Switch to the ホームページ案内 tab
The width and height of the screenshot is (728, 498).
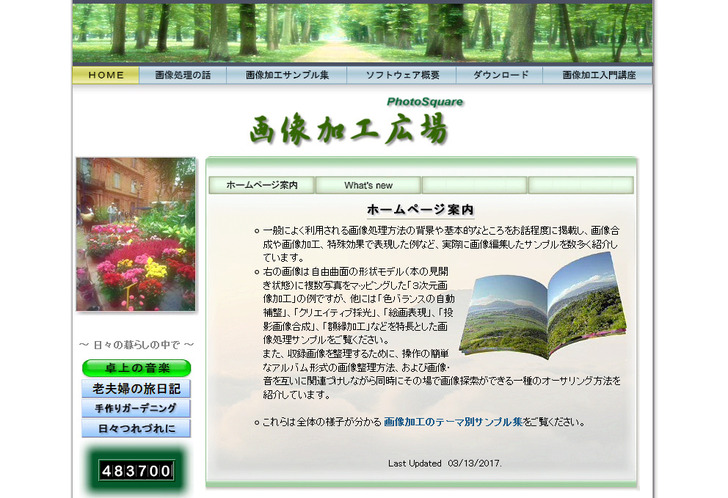point(261,185)
